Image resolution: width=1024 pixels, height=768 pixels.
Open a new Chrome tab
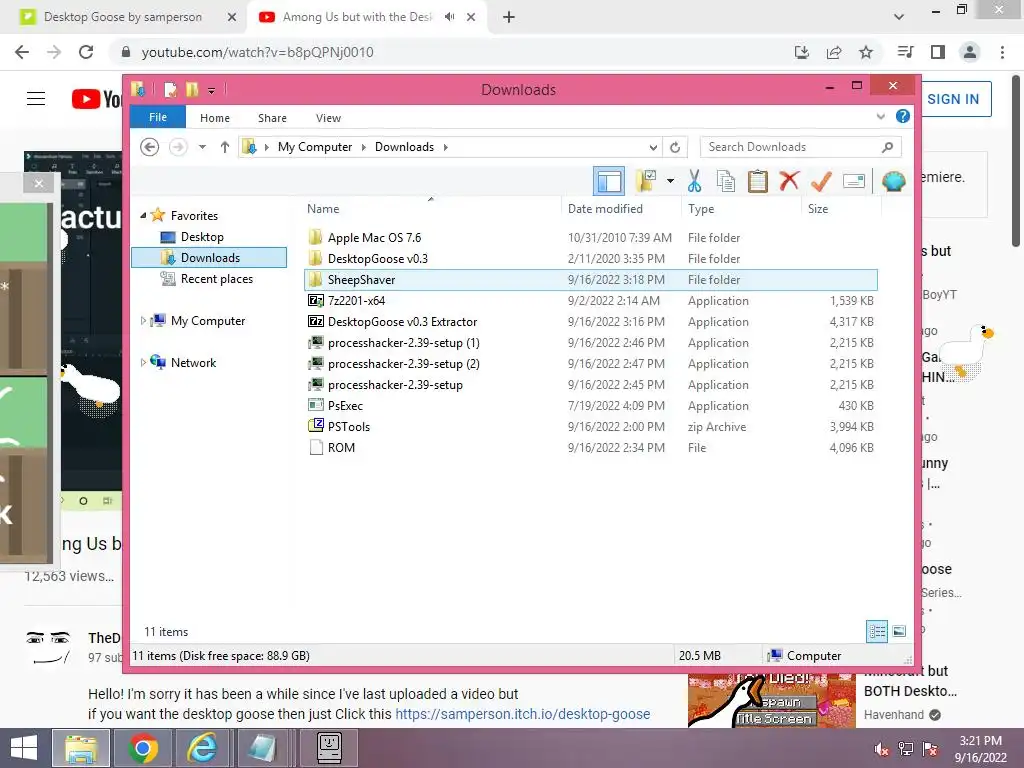509,17
